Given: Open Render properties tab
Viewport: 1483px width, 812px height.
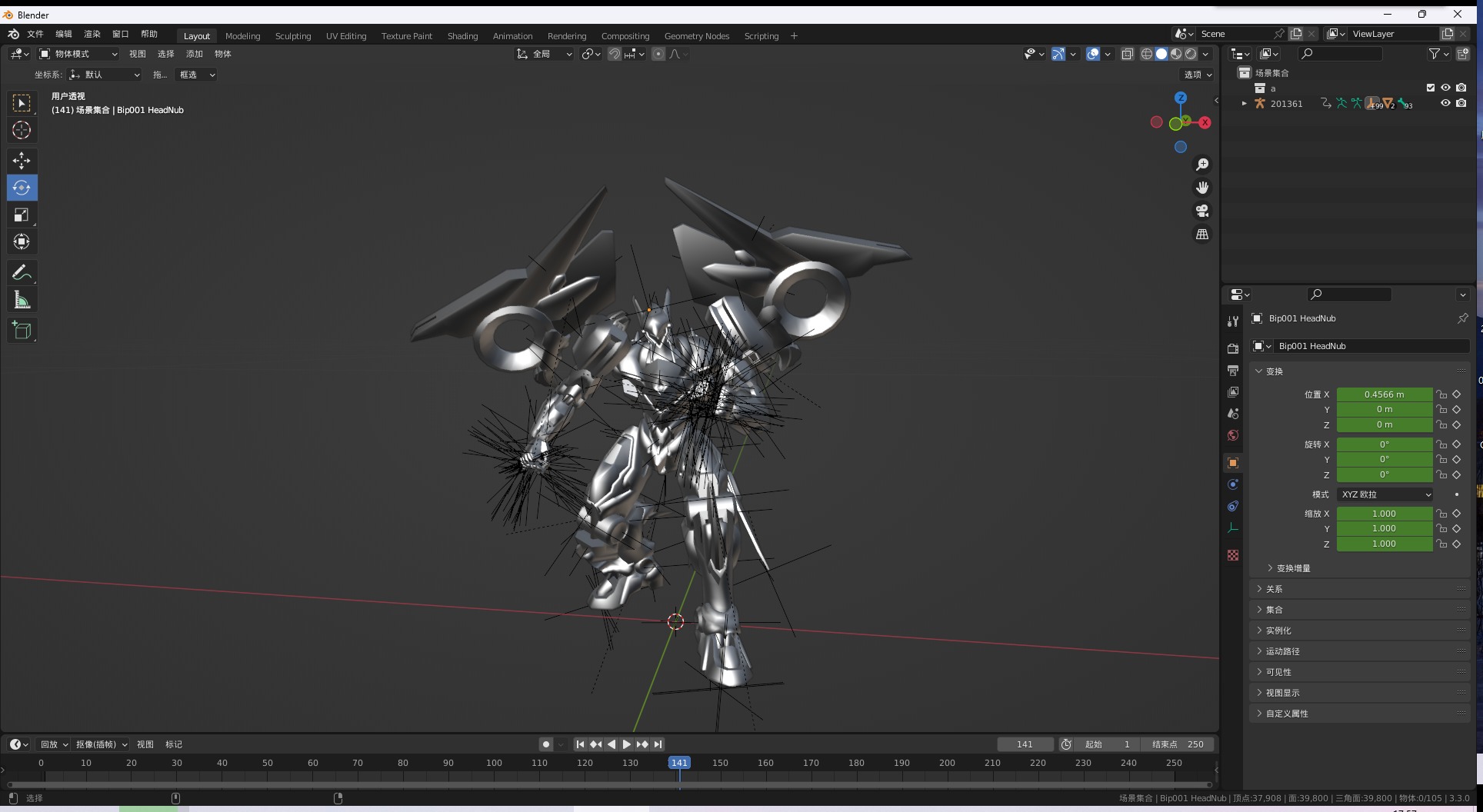Looking at the screenshot, I should (x=1233, y=348).
